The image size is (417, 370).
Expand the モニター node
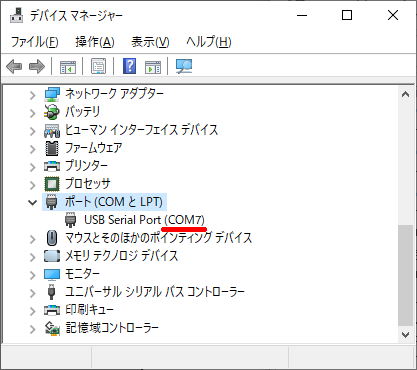click(x=33, y=275)
